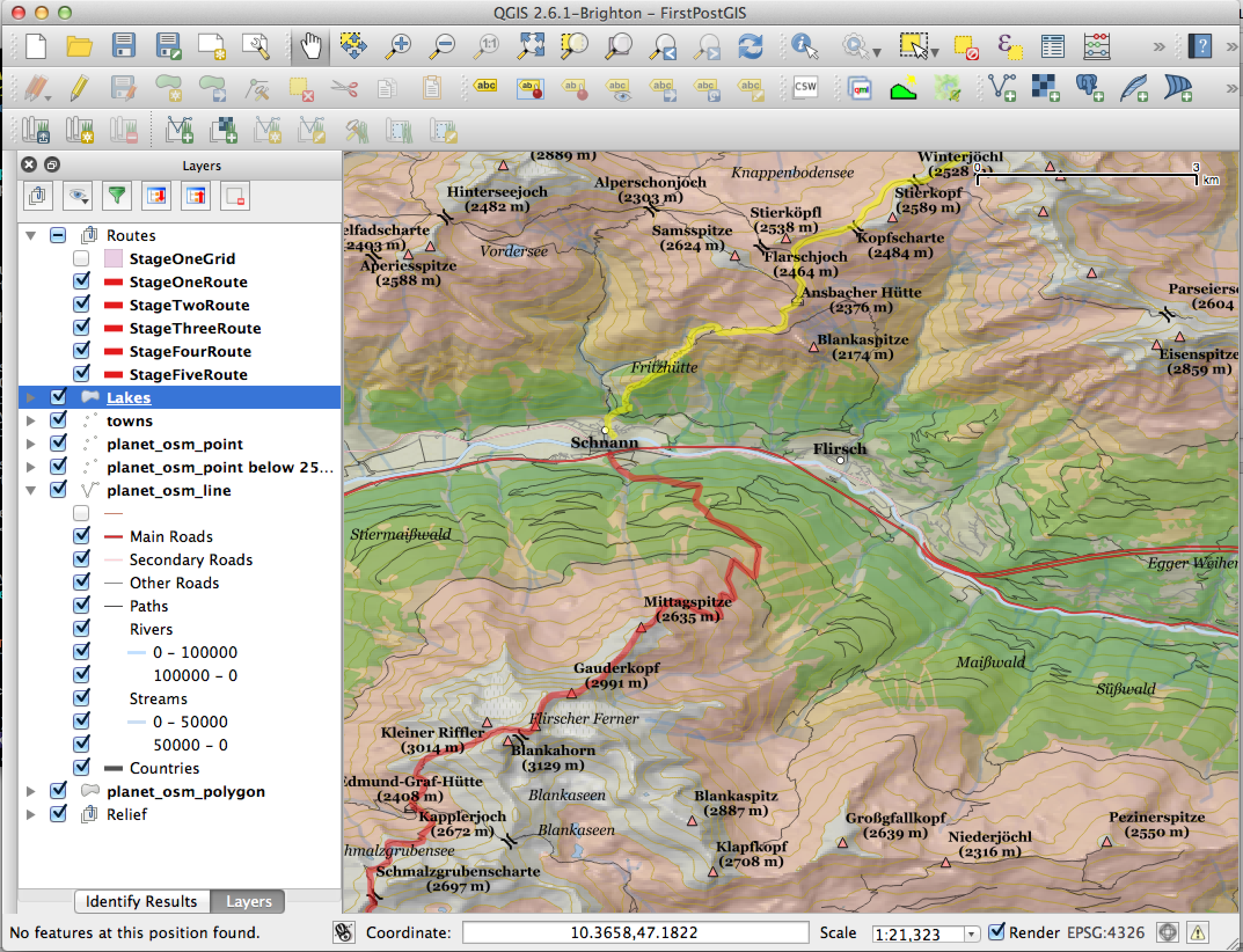Select the Zoom Out magnifier tool
1243x952 pixels.
pyautogui.click(x=443, y=46)
